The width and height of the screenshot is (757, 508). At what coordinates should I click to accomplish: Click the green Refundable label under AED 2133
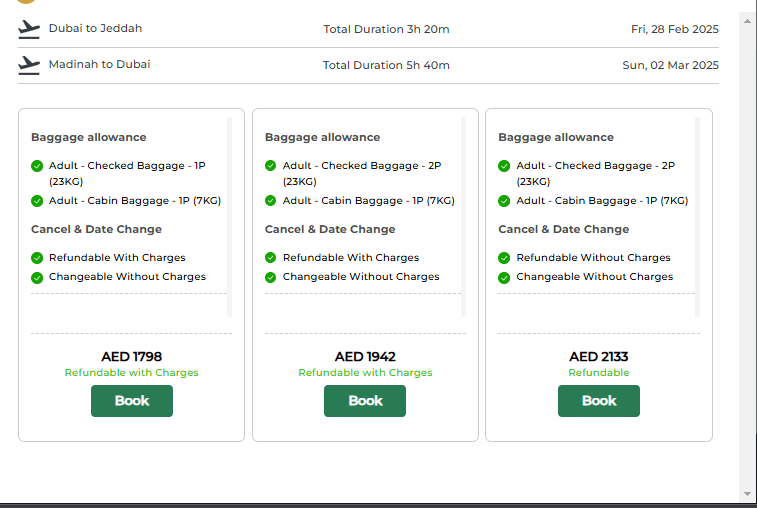[x=599, y=373]
